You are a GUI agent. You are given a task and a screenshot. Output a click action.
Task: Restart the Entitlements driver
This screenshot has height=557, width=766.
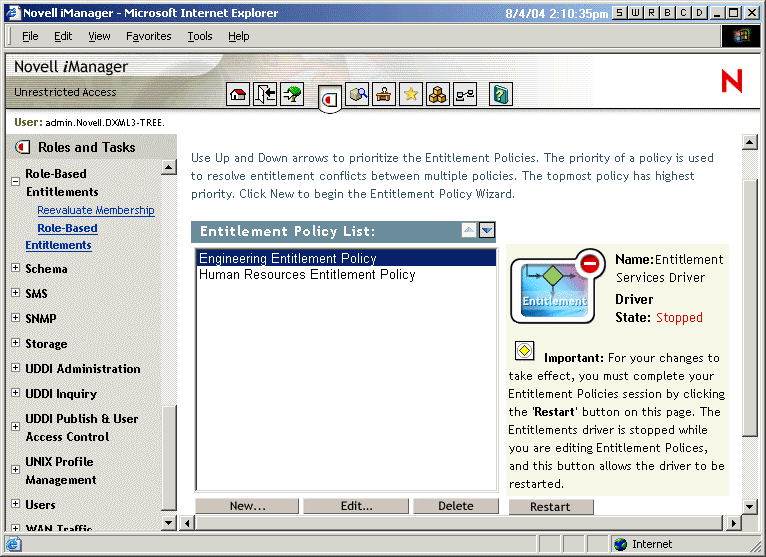point(551,507)
